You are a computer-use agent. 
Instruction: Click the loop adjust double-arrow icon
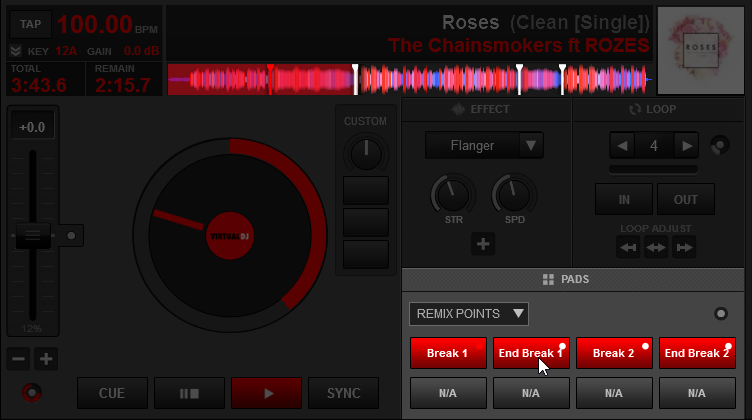click(x=656, y=247)
